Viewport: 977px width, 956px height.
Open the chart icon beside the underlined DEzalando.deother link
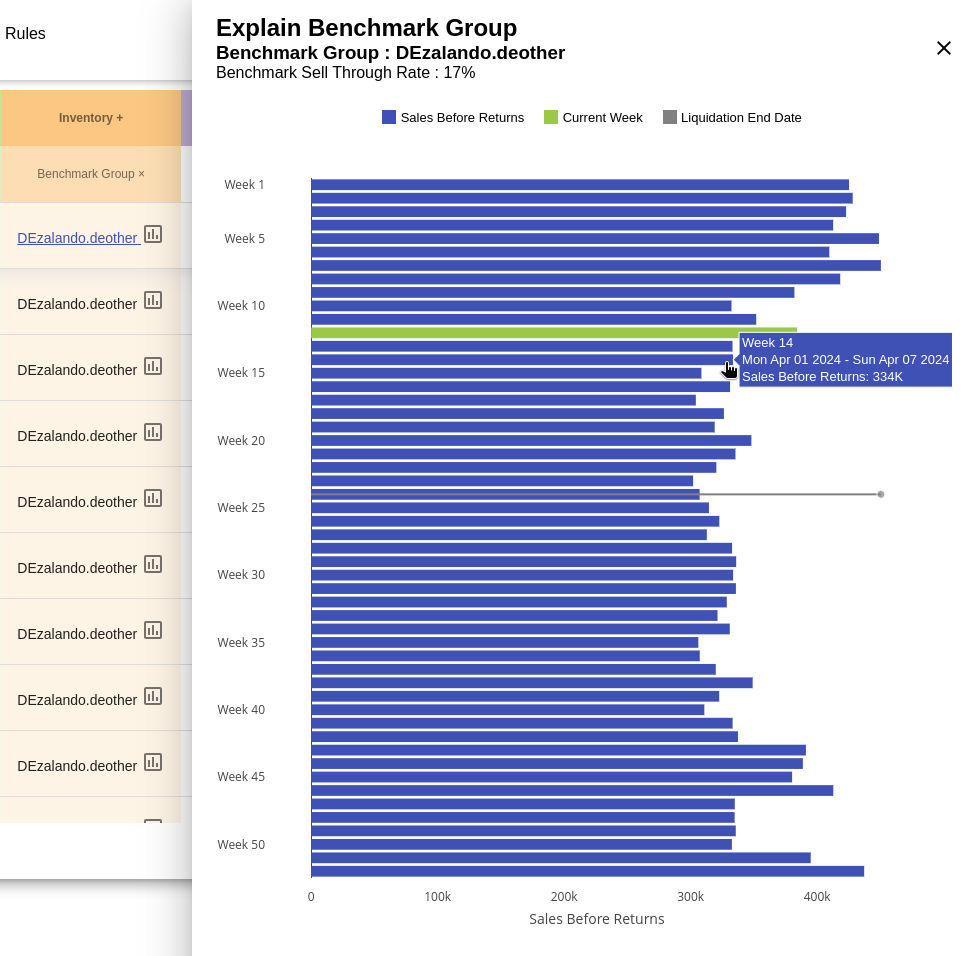pos(153,234)
